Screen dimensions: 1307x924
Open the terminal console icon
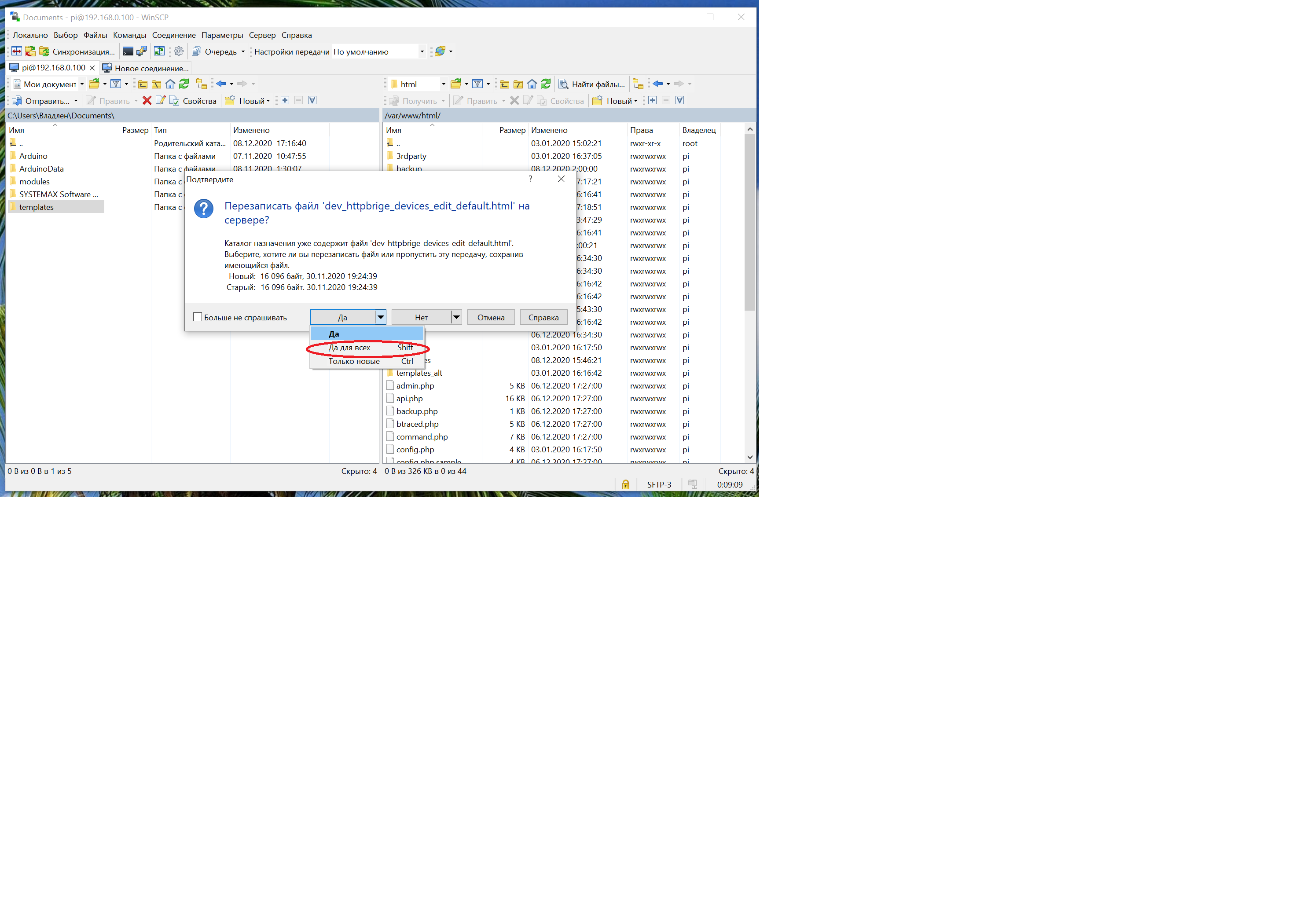coord(128,52)
